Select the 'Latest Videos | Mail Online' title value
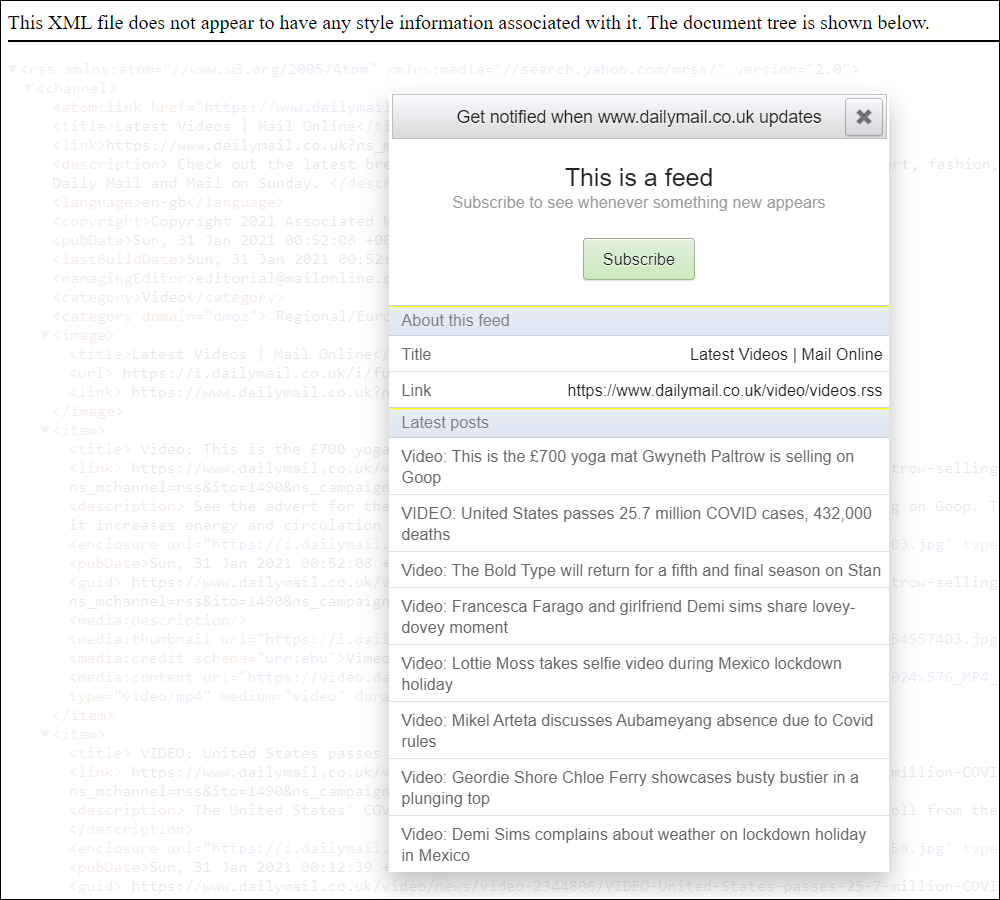This screenshot has height=900, width=1000. pos(786,355)
